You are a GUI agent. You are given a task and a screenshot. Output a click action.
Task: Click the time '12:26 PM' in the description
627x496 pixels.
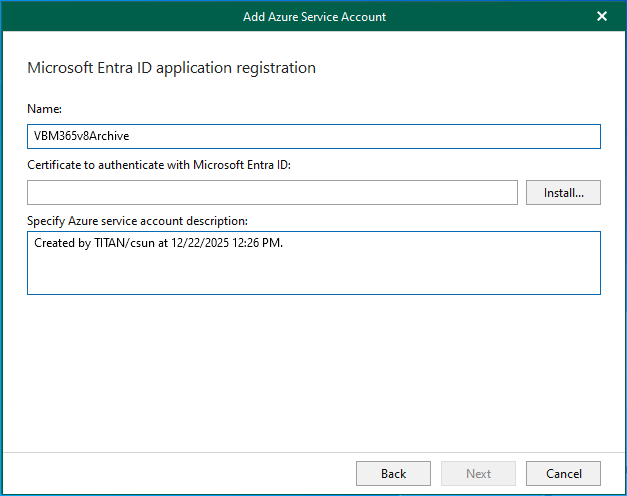256,244
